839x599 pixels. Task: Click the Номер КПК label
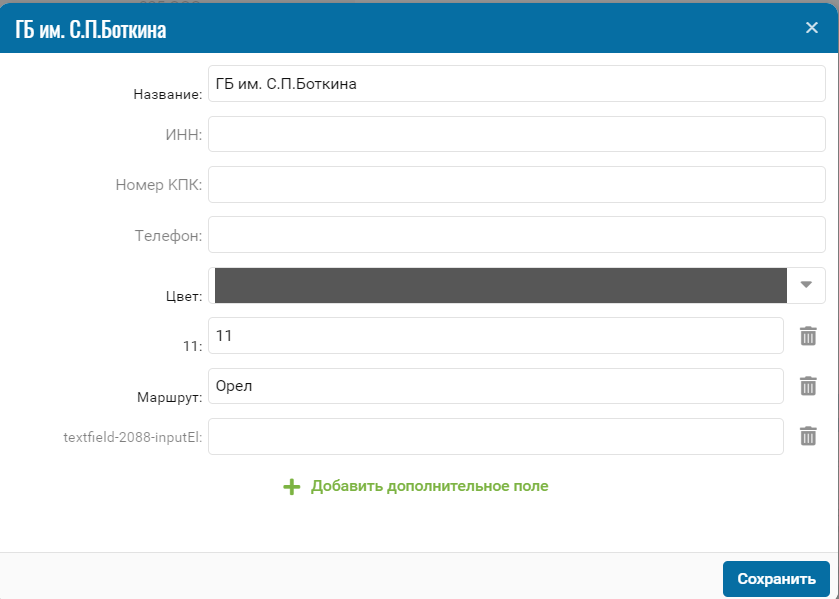158,185
